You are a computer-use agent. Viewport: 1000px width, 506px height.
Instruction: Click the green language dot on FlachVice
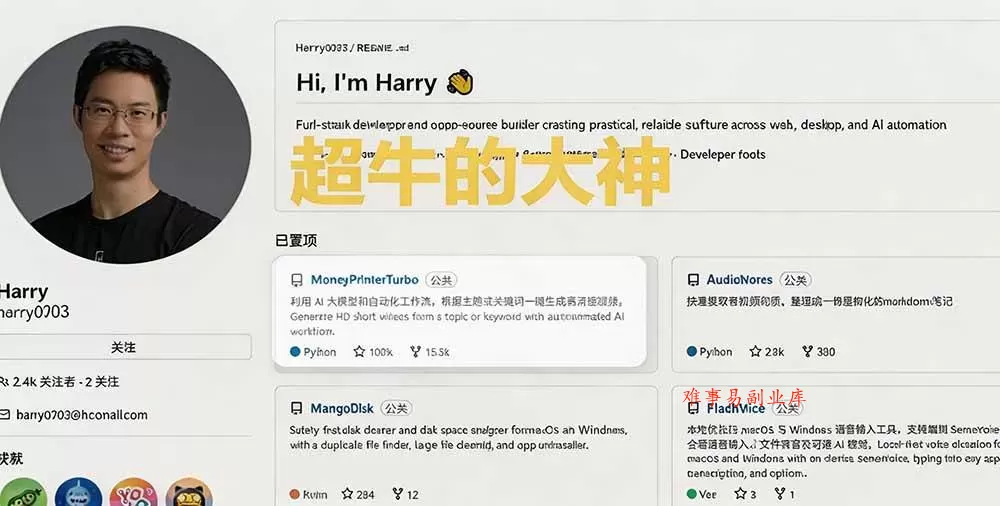click(692, 494)
